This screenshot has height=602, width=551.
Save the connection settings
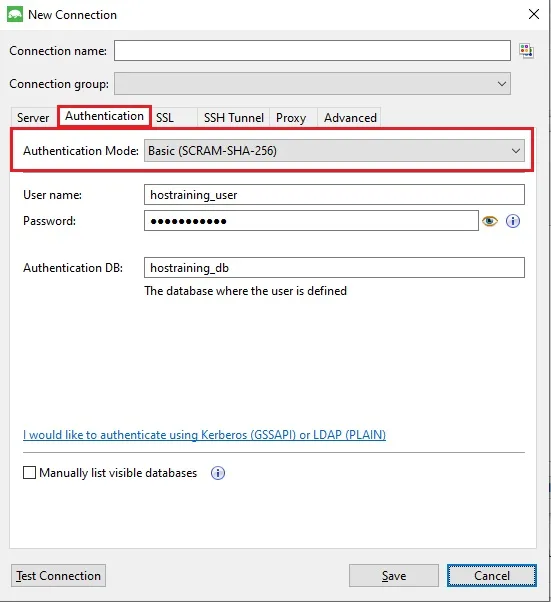(x=394, y=576)
